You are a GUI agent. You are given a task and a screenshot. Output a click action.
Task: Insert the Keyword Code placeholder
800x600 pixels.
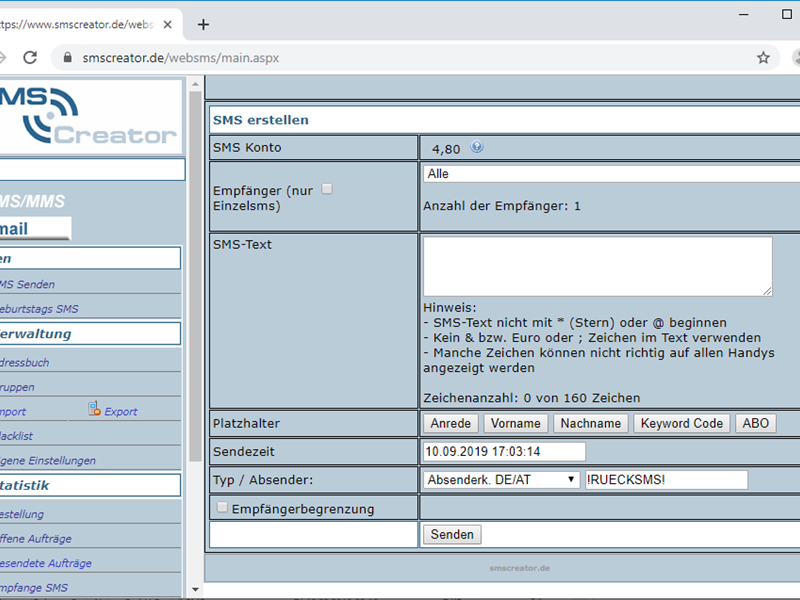tap(682, 423)
